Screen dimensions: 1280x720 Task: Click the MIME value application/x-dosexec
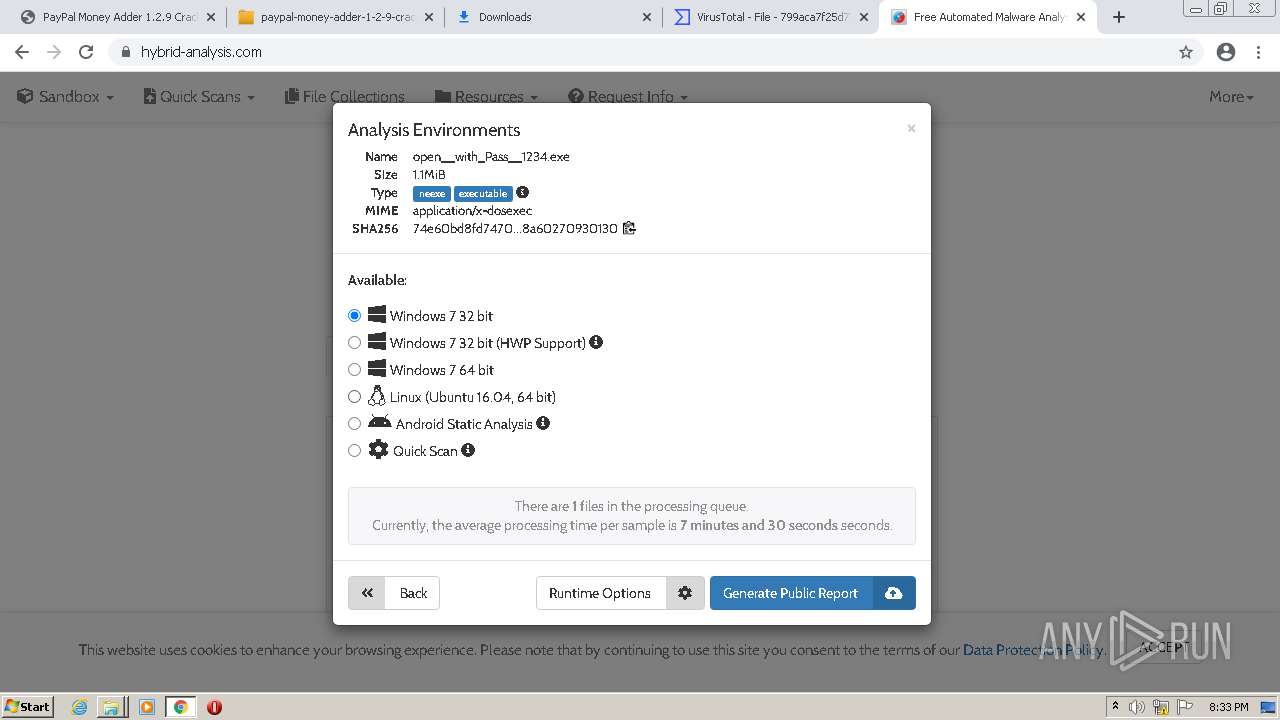472,210
